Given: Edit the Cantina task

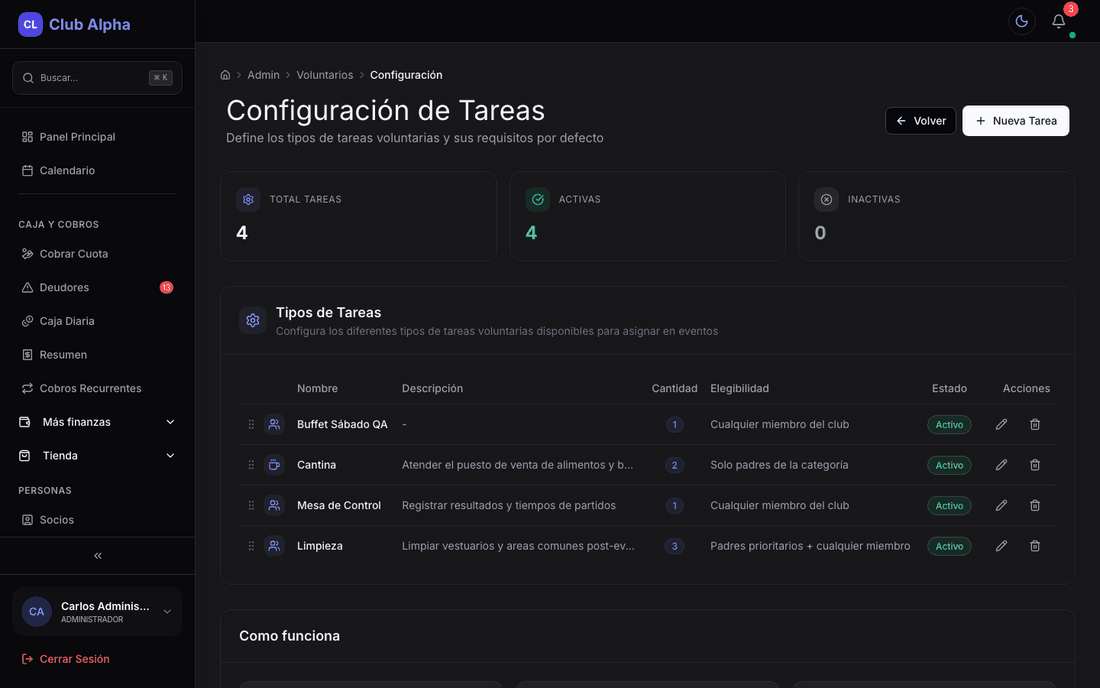Looking at the screenshot, I should (1001, 465).
